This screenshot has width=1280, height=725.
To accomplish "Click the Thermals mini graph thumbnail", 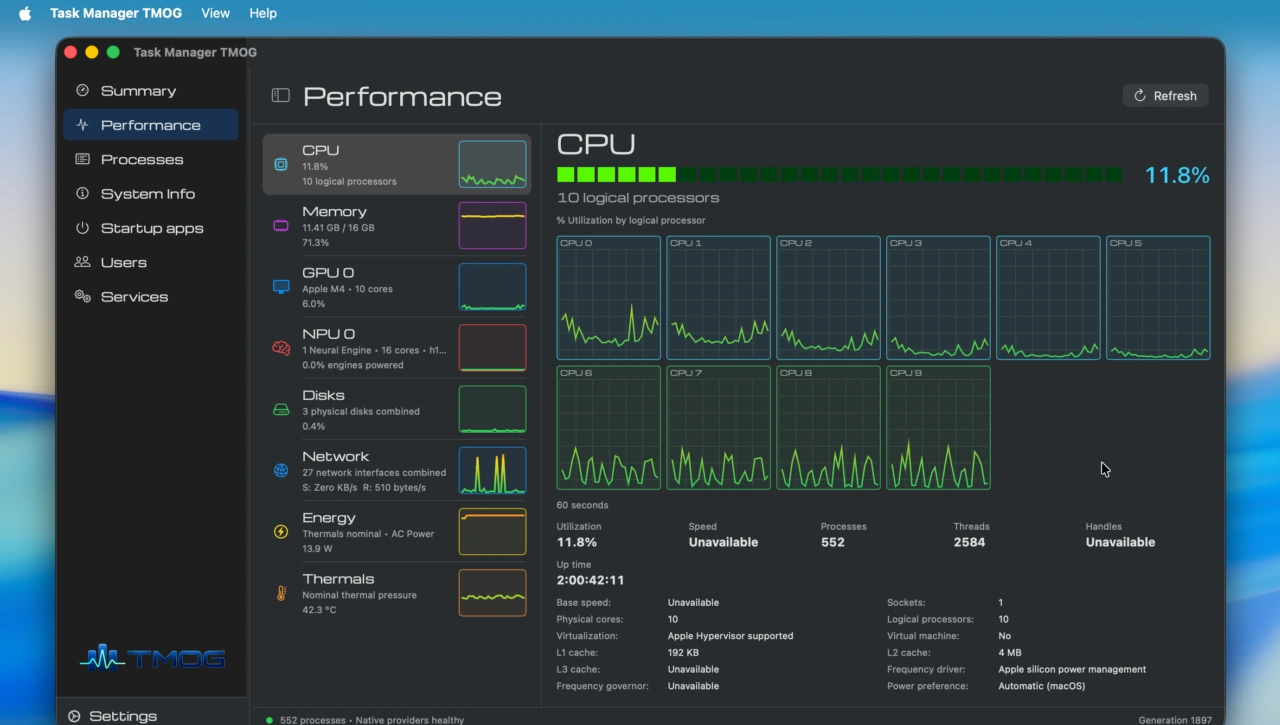I will click(x=492, y=593).
